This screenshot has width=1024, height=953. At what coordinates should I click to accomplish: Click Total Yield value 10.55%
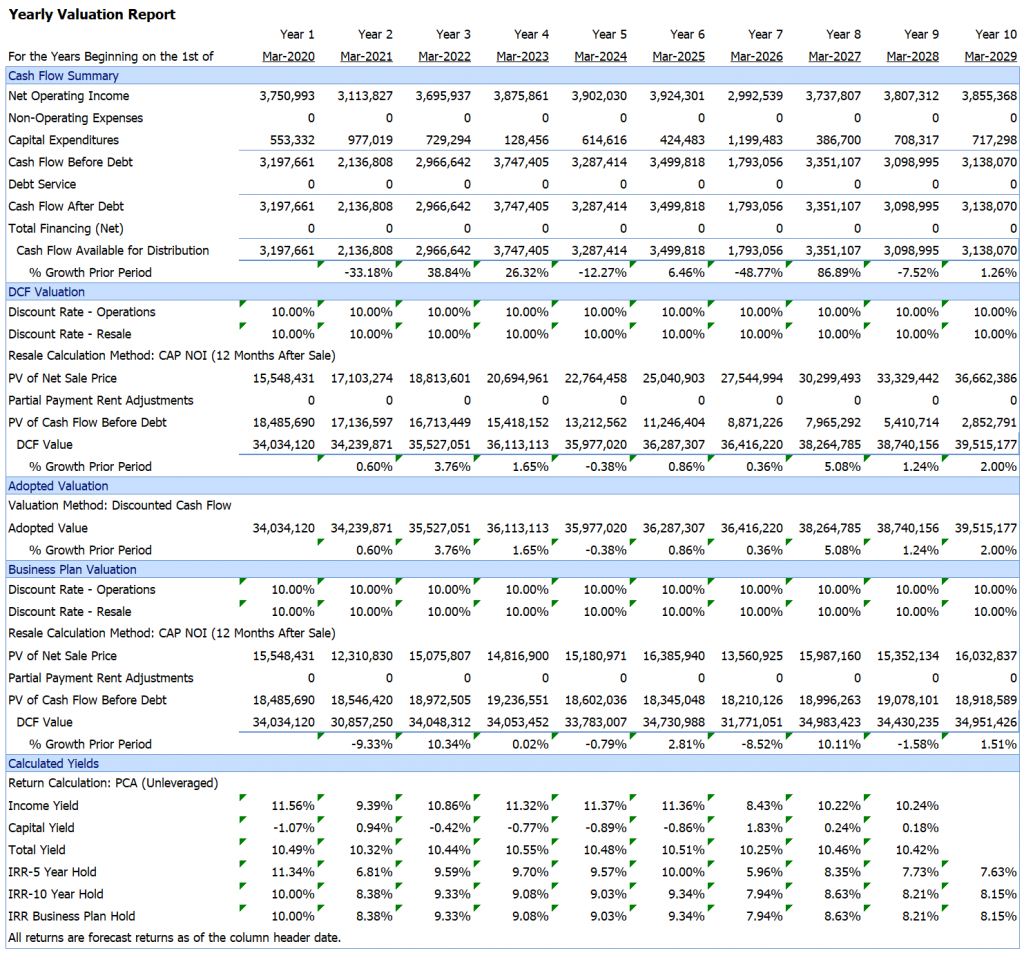pos(527,850)
